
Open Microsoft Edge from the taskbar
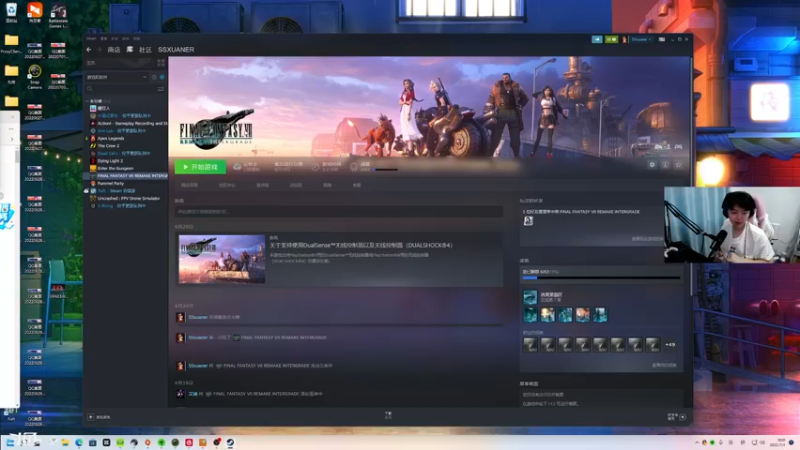[x=79, y=442]
